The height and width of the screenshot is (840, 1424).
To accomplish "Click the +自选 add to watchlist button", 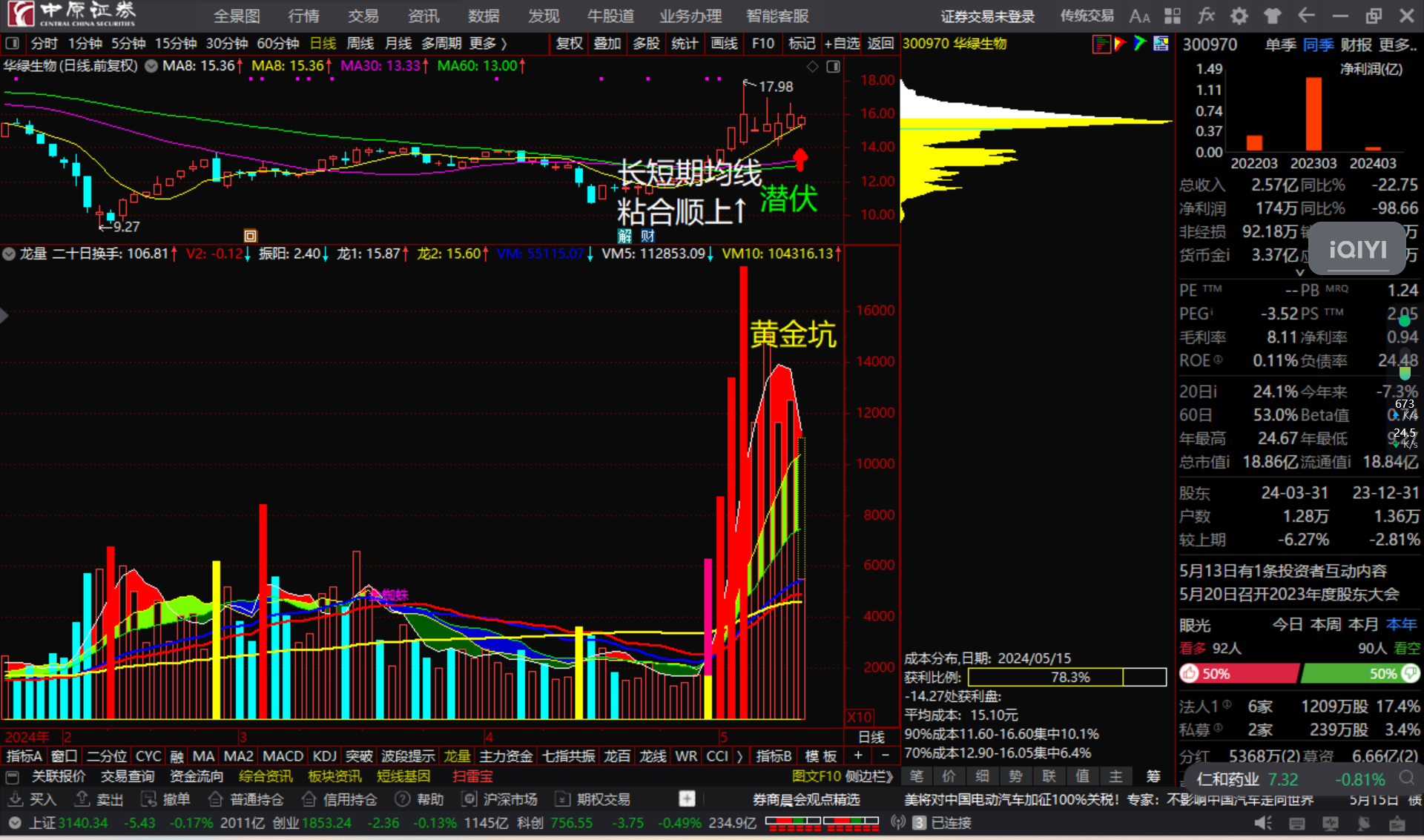I will (x=842, y=44).
